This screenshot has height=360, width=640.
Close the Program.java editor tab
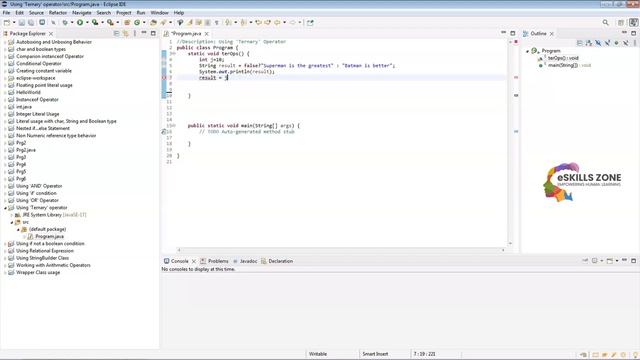(x=207, y=33)
